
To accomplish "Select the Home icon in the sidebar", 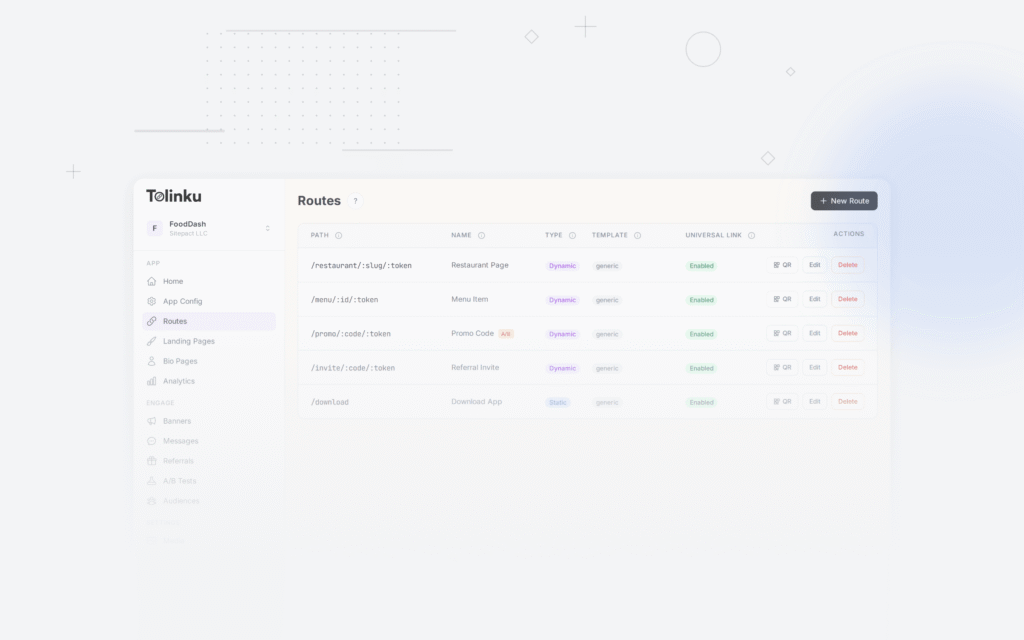I will (x=152, y=281).
